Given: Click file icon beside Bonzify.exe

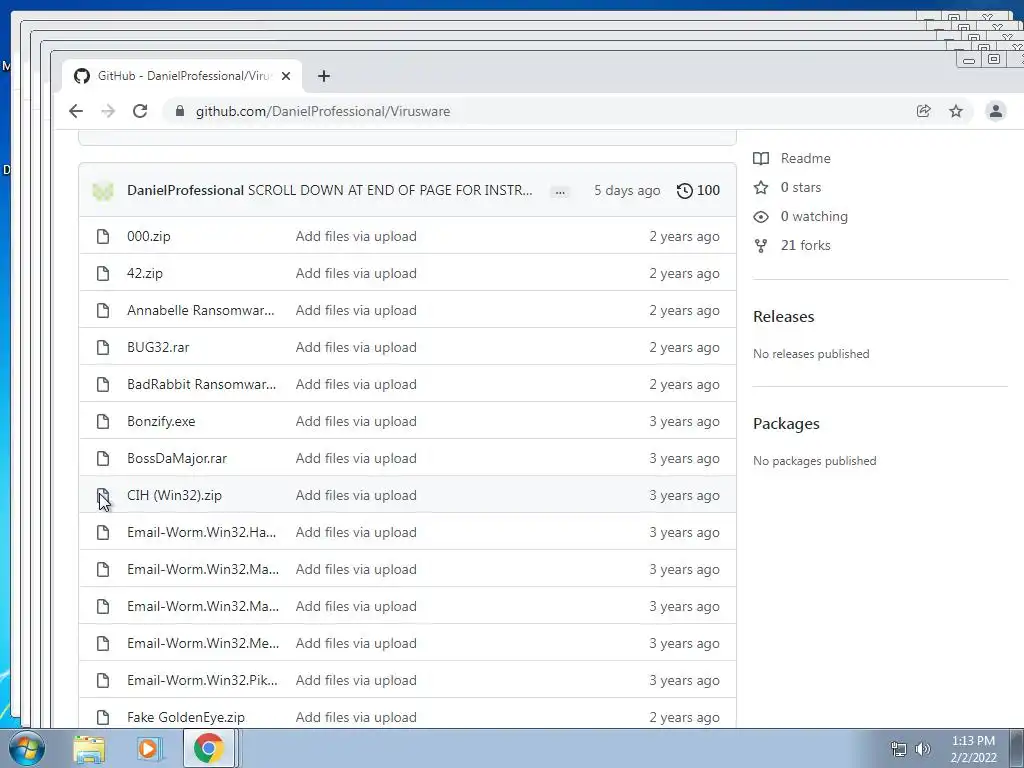Looking at the screenshot, I should (103, 421).
